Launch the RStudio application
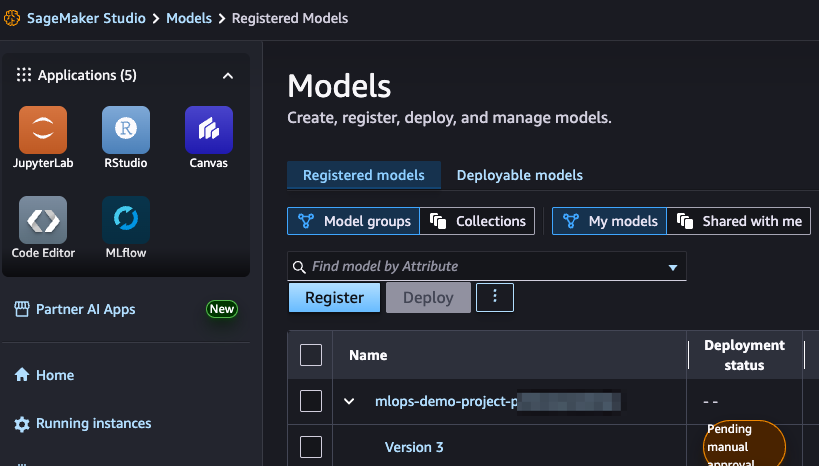The height and width of the screenshot is (466, 819). coord(125,137)
